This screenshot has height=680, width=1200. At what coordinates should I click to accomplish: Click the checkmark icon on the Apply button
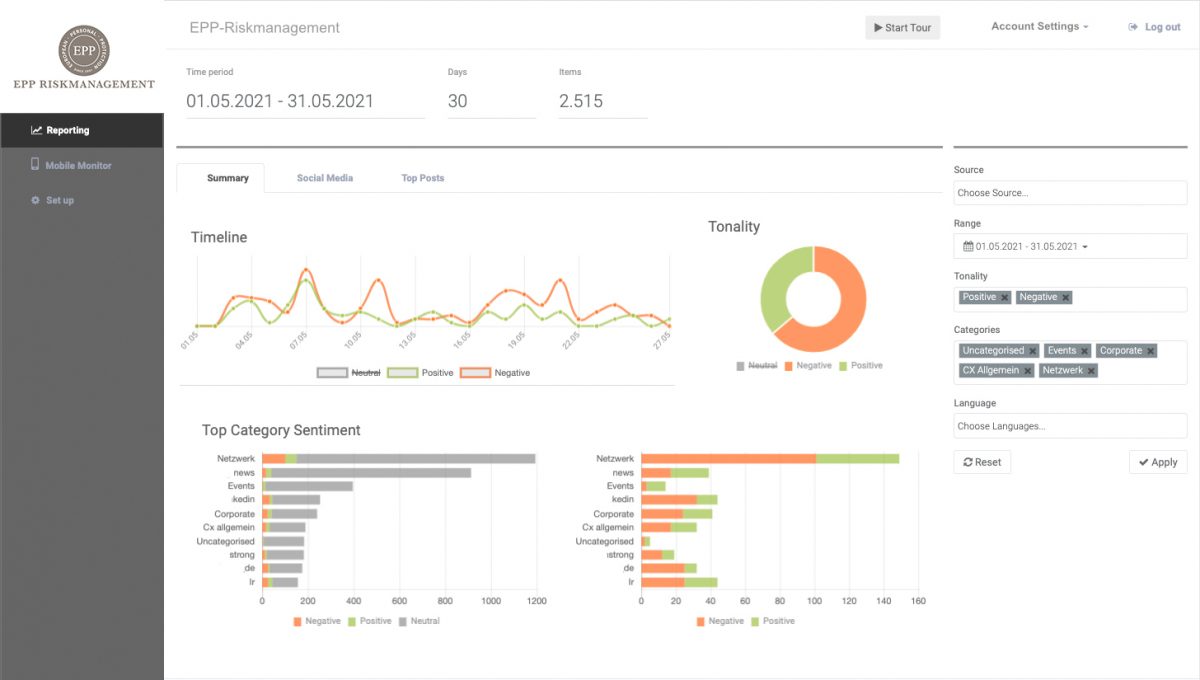[1146, 461]
